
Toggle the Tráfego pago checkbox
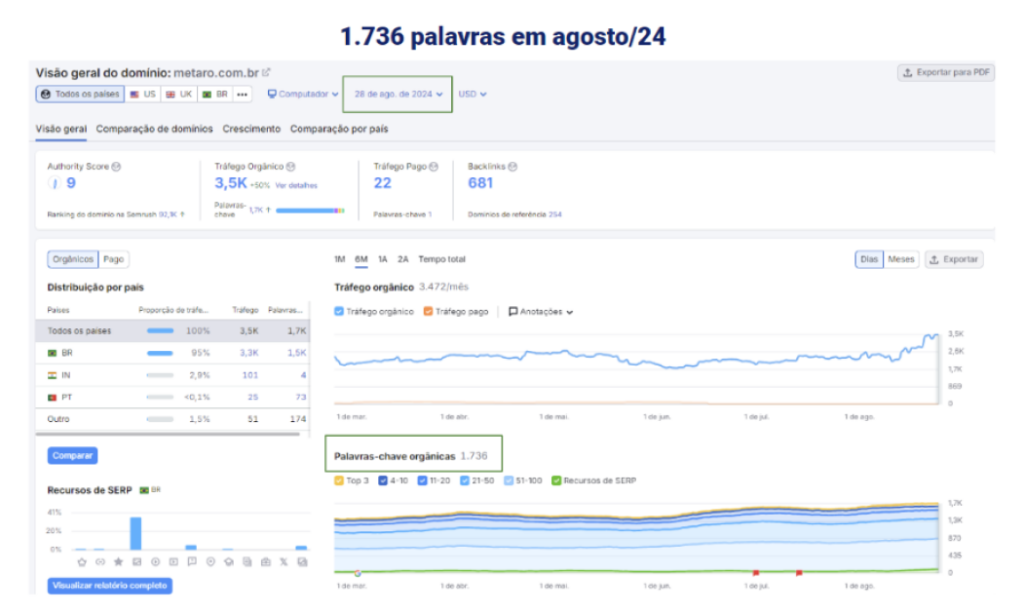click(428, 312)
